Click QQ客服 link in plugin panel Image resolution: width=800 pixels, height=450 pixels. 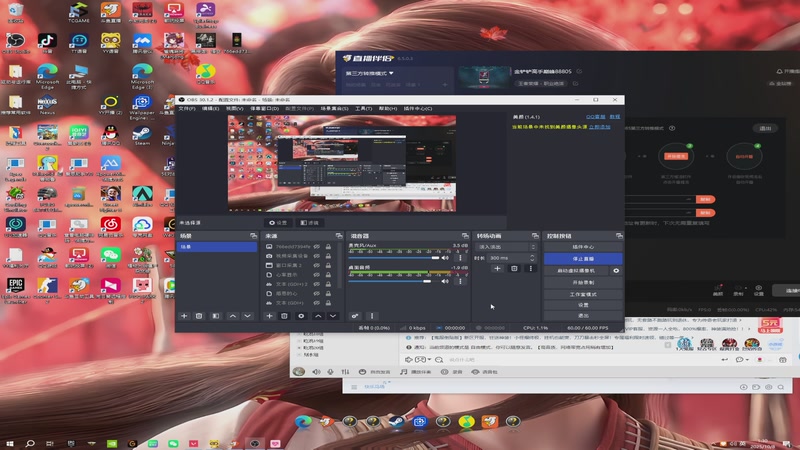click(595, 117)
